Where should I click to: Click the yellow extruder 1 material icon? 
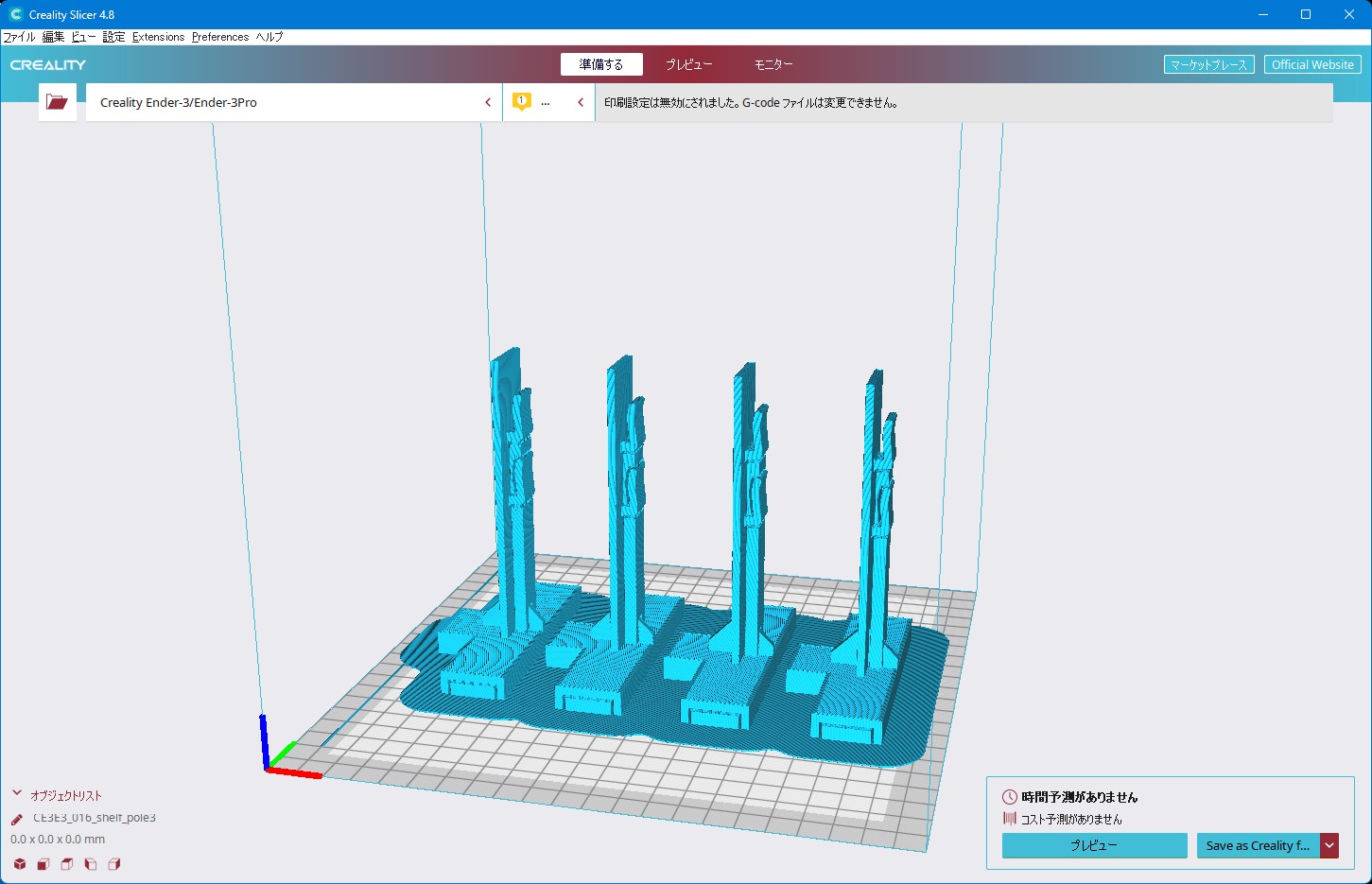click(x=521, y=101)
